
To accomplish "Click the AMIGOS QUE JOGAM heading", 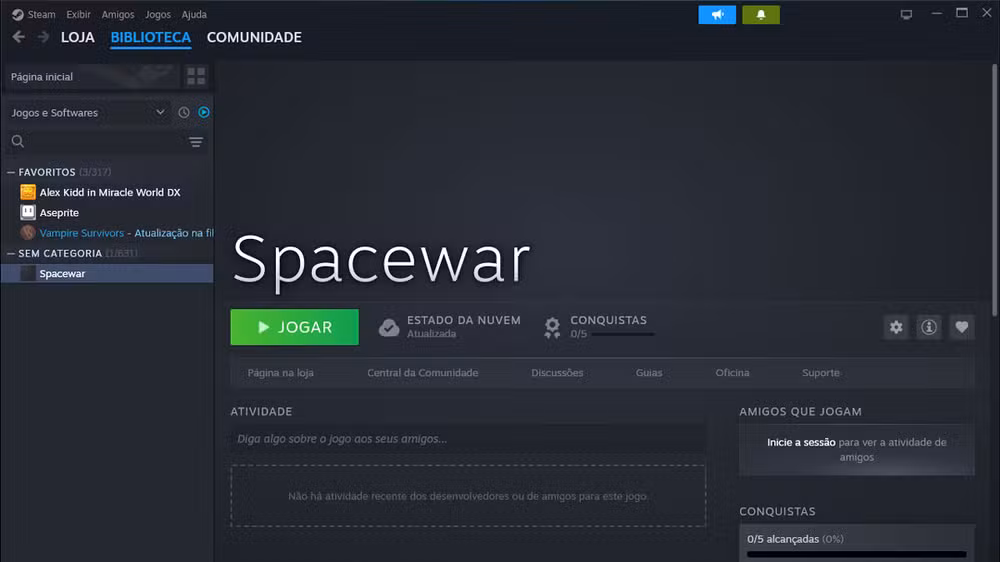I will (x=800, y=411).
